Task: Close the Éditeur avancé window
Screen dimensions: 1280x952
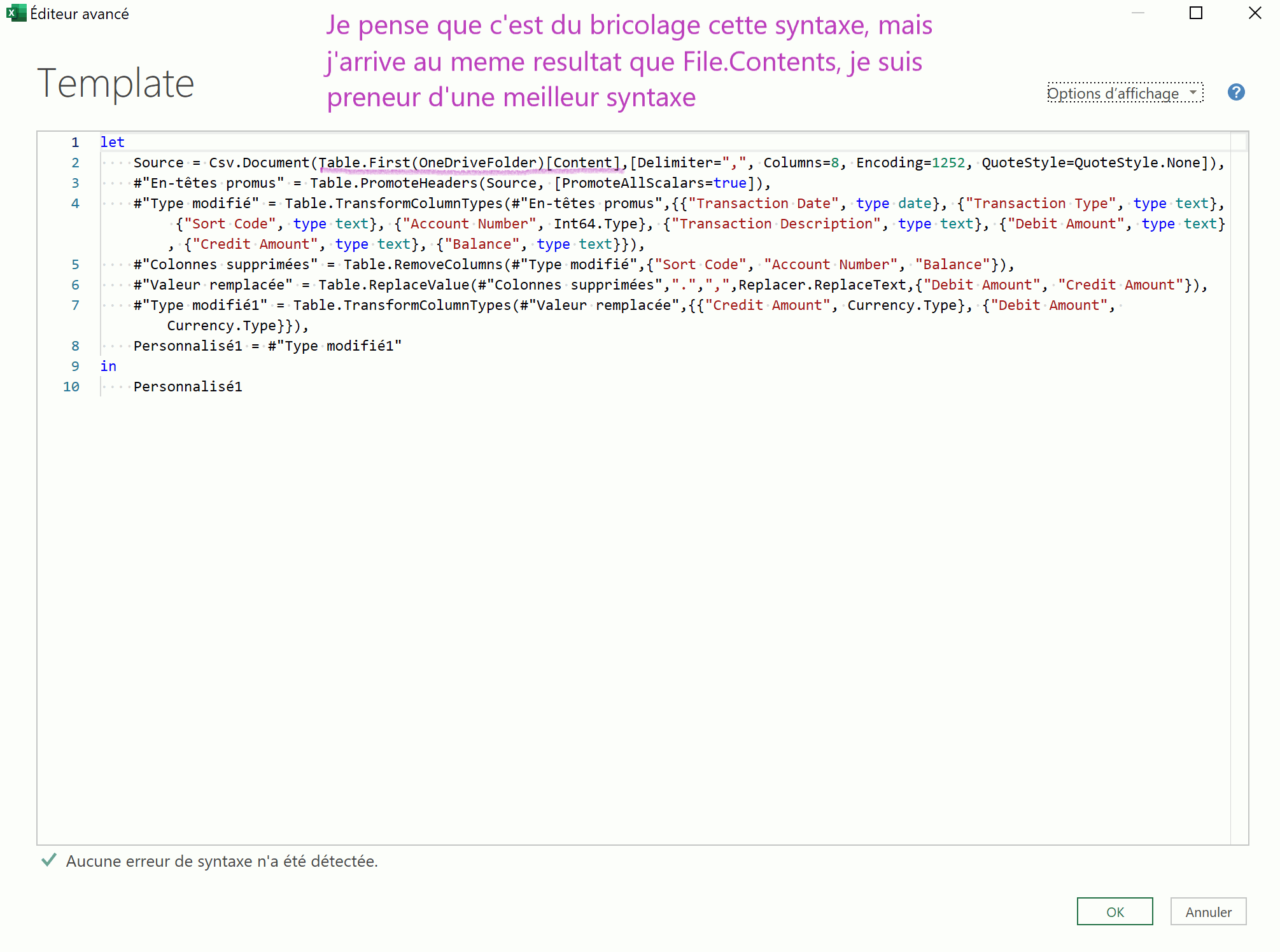Action: pyautogui.click(x=1255, y=13)
